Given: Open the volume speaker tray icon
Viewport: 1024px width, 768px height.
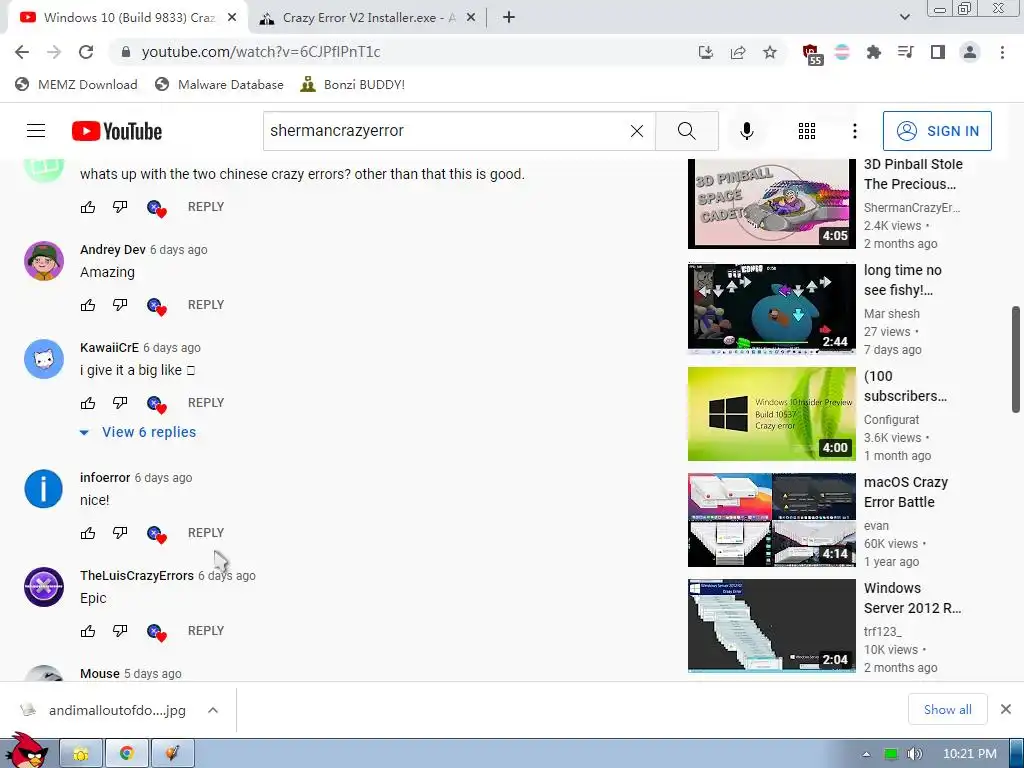Looking at the screenshot, I should click(x=914, y=754).
